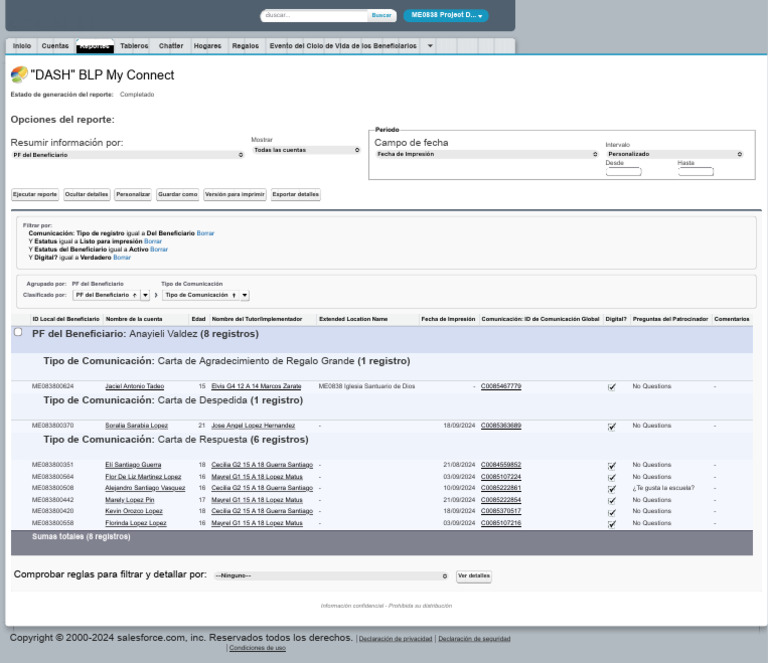Remove the Digital filter with Borrar
The width and height of the screenshot is (768, 663).
(122, 257)
